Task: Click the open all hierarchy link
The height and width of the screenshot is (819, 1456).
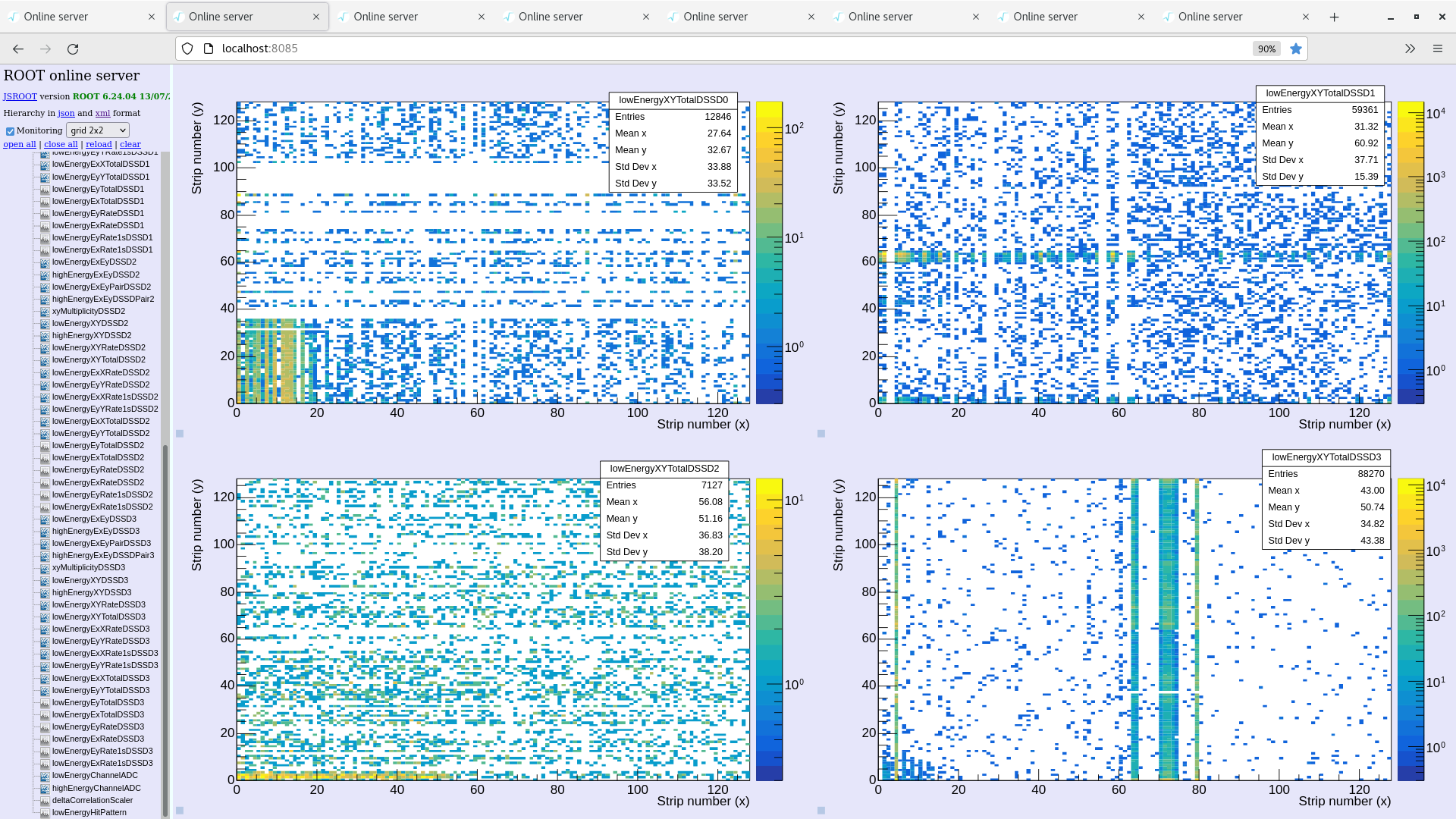Action: (x=19, y=144)
